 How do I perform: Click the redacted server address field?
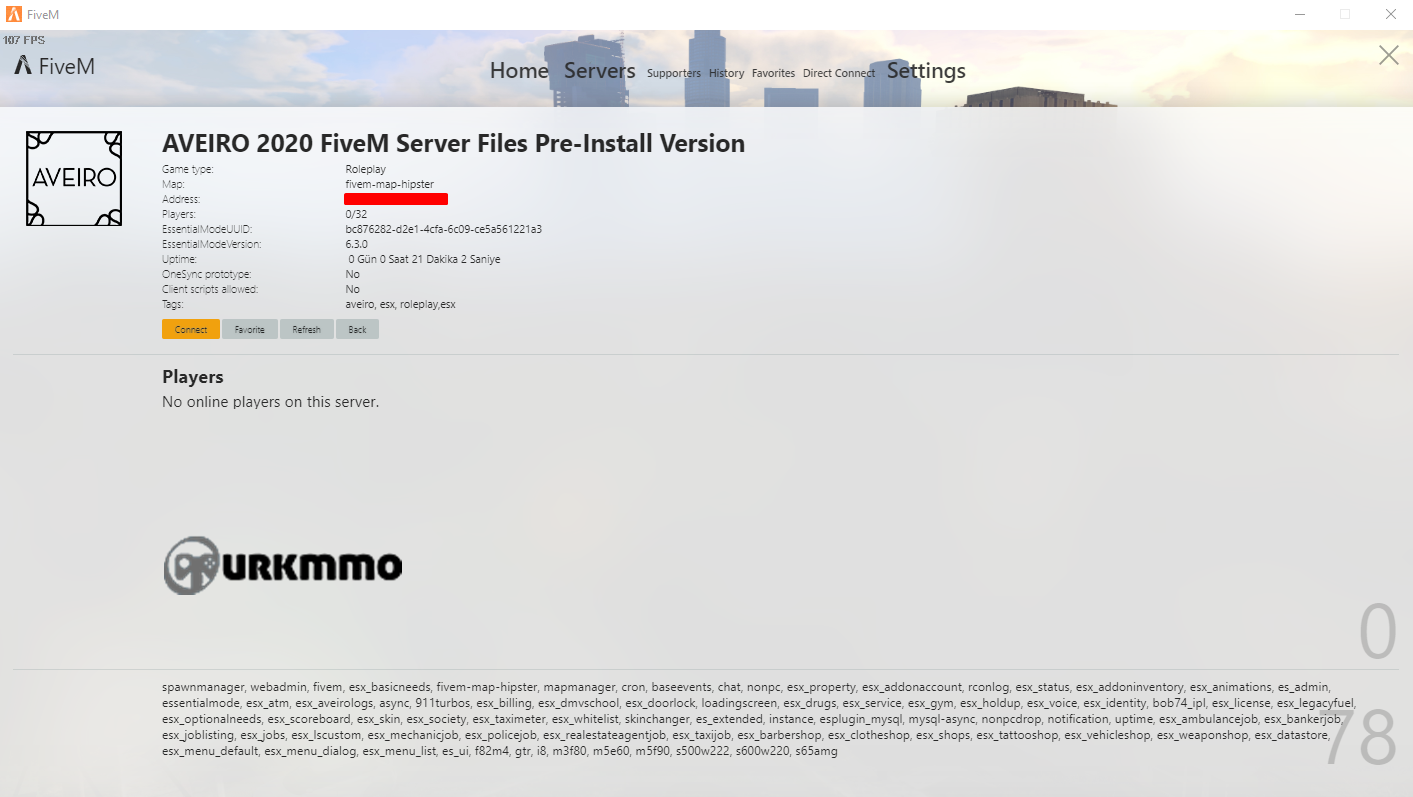396,199
